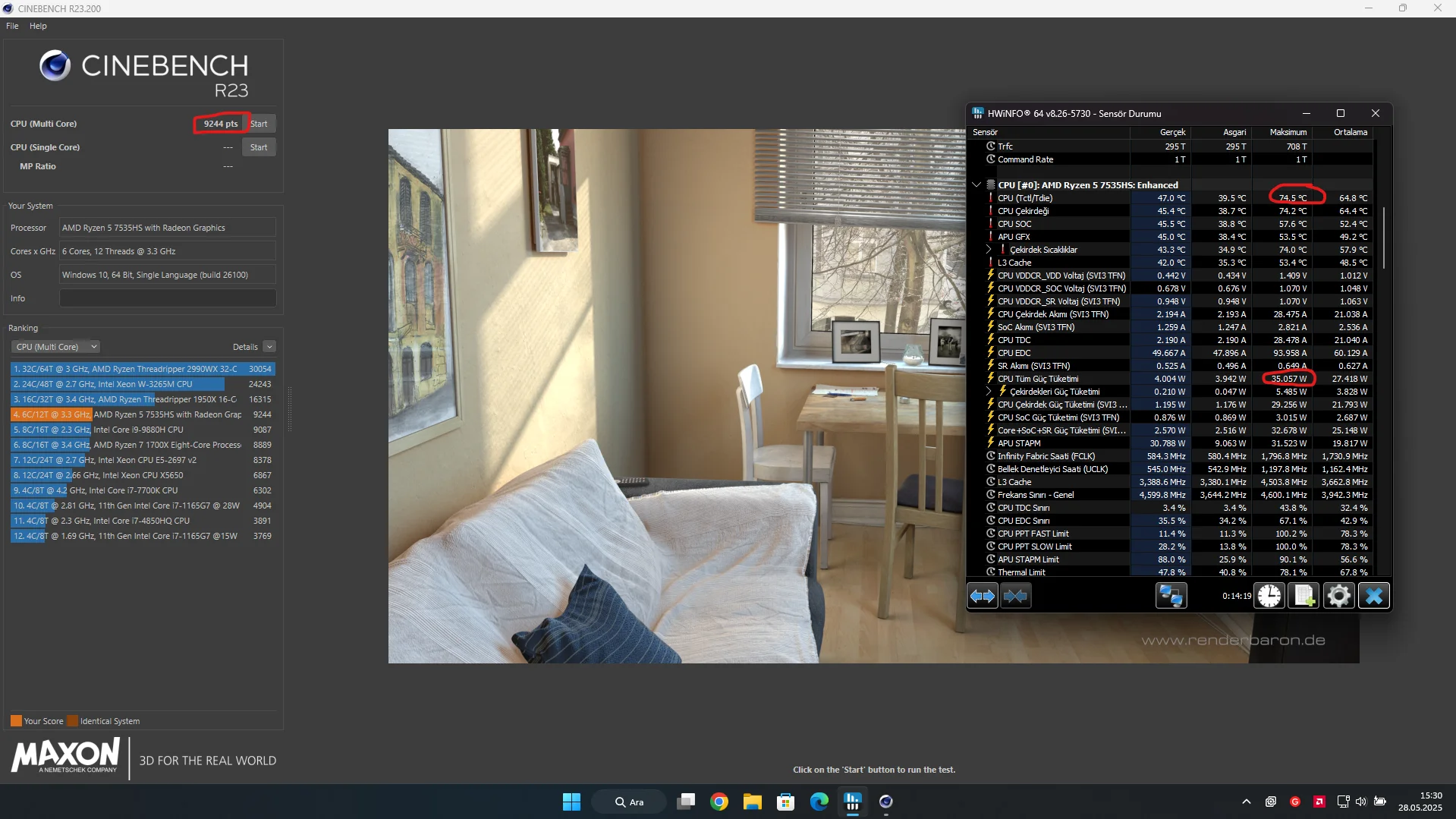Open Microsoft Edge from the taskbar
Screen dimensions: 1456x819
point(819,802)
